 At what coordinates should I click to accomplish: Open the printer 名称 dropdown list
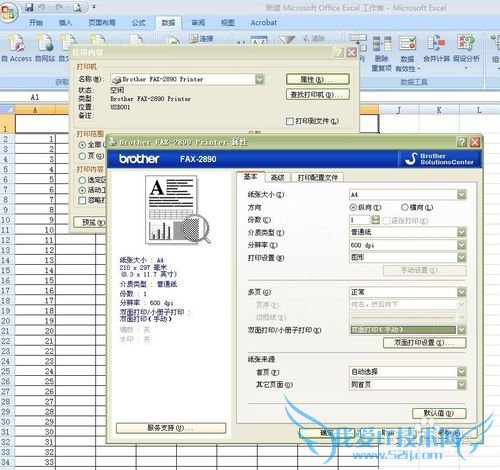point(259,79)
